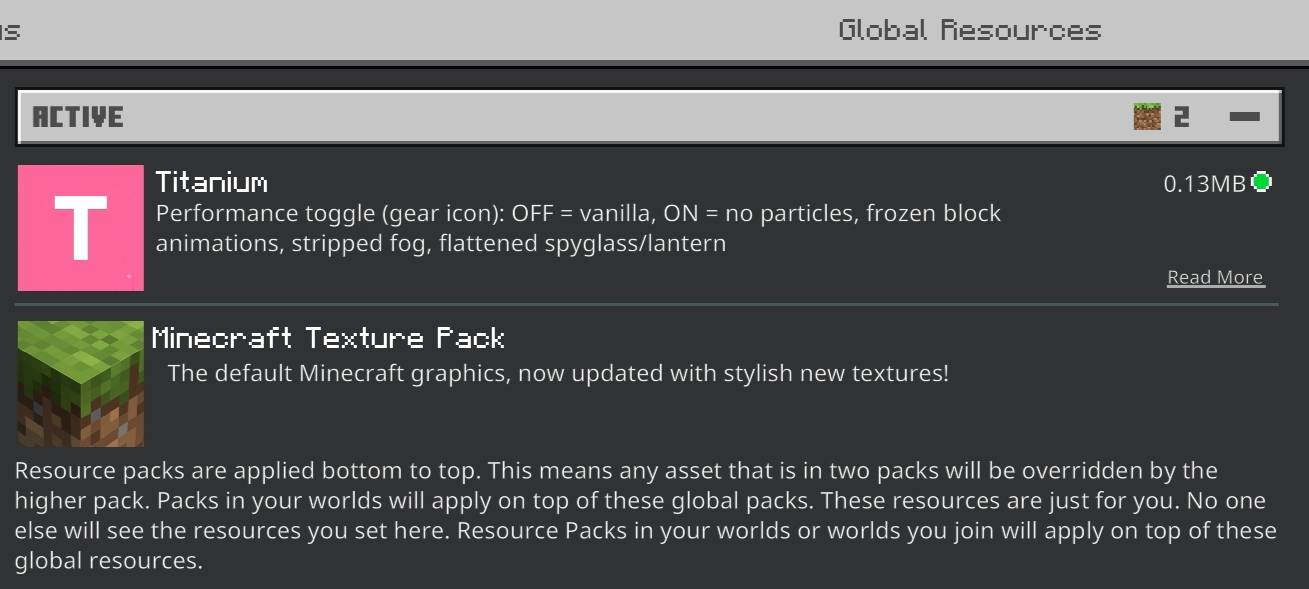Viewport: 1309px width, 589px height.
Task: Click the 'flattened spyglass/lantern' description line
Action: (583, 243)
